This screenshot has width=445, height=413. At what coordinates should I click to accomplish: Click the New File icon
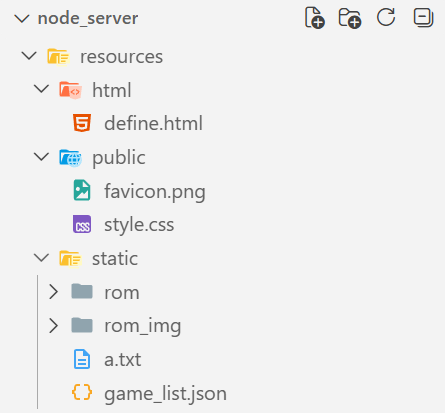point(315,18)
